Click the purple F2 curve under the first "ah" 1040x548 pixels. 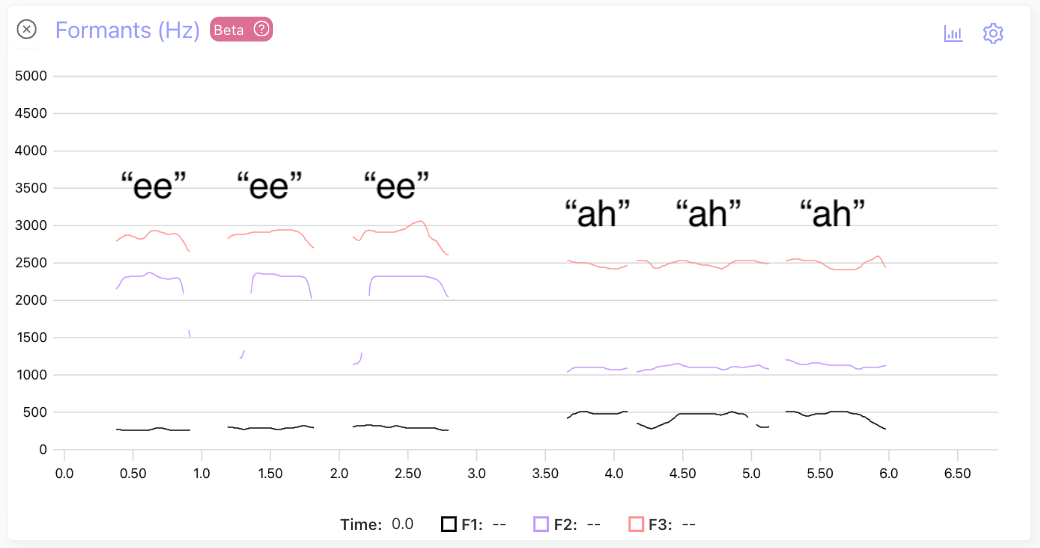pos(600,368)
